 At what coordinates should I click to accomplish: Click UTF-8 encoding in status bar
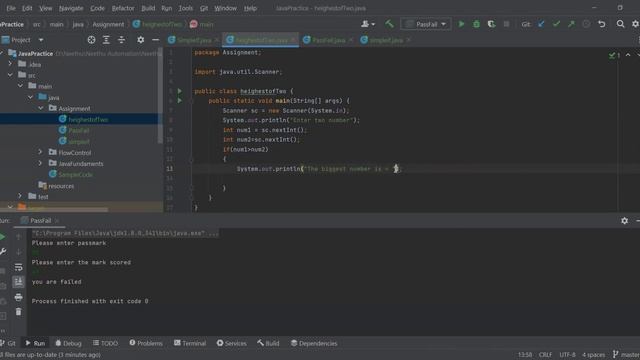click(x=567, y=355)
